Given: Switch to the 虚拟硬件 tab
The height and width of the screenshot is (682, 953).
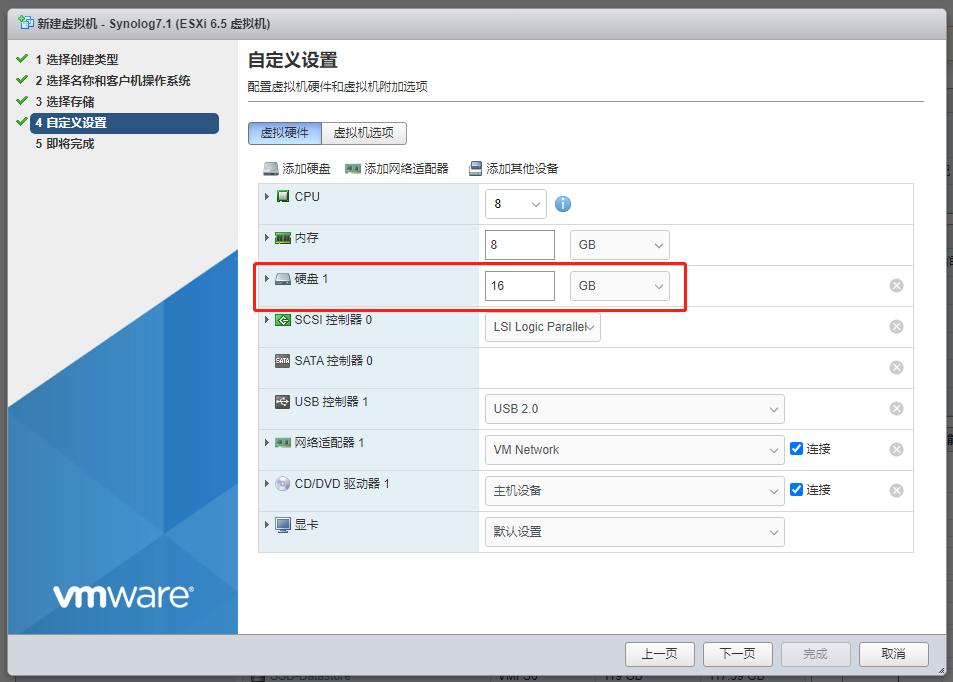Looking at the screenshot, I should pyautogui.click(x=284, y=133).
